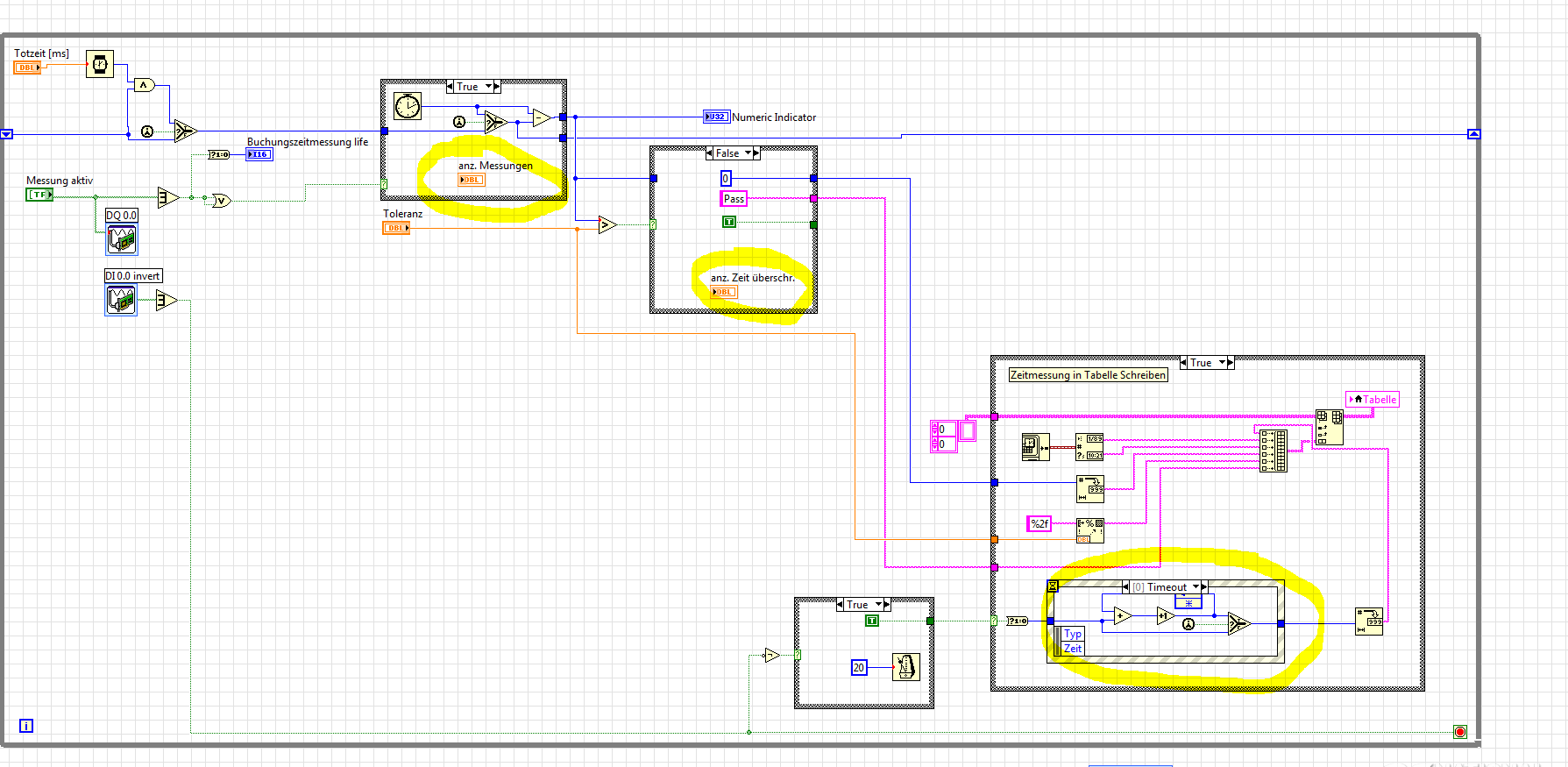Click the ?1:0 node feeding Buchungszeitmessung life
This screenshot has height=767, width=1568.
point(219,154)
